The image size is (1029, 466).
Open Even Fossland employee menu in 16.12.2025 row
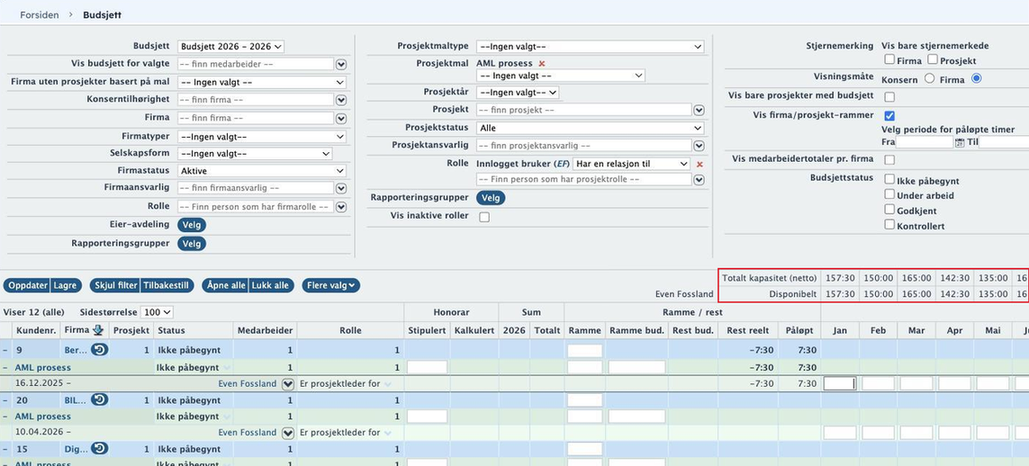(x=287, y=384)
